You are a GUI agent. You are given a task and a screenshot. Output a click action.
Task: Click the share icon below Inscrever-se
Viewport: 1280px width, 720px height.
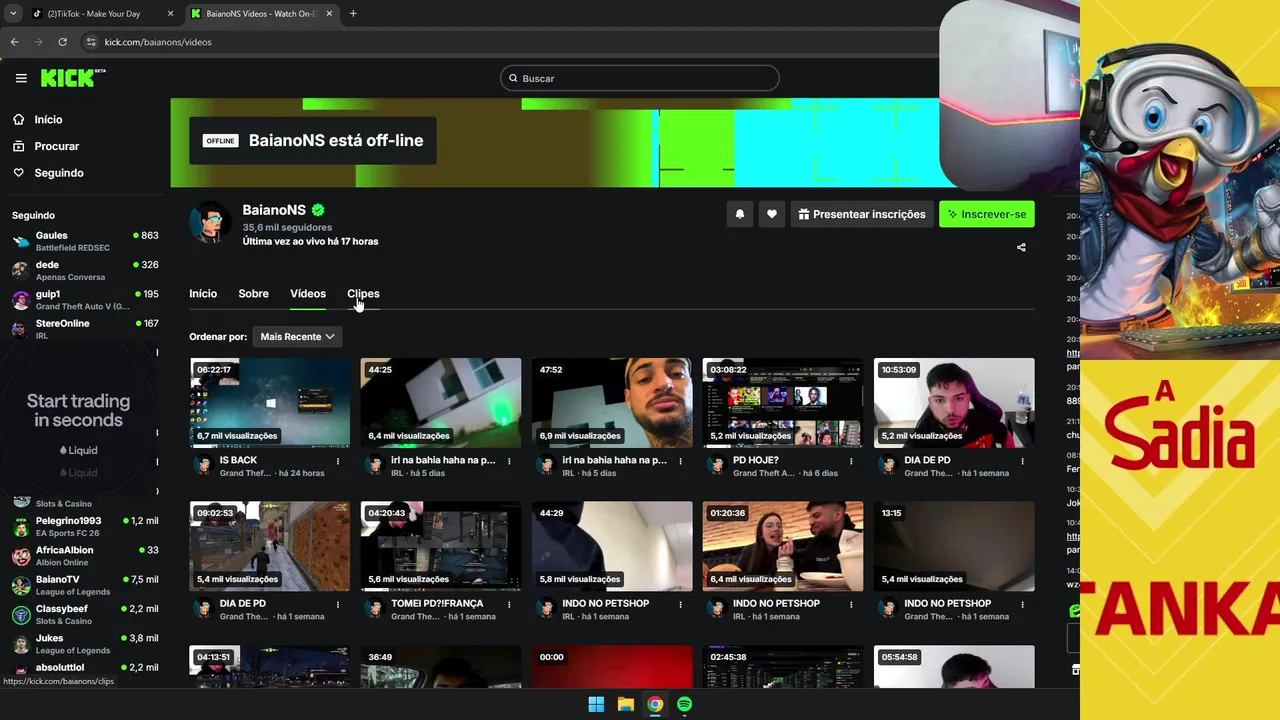(x=1021, y=247)
